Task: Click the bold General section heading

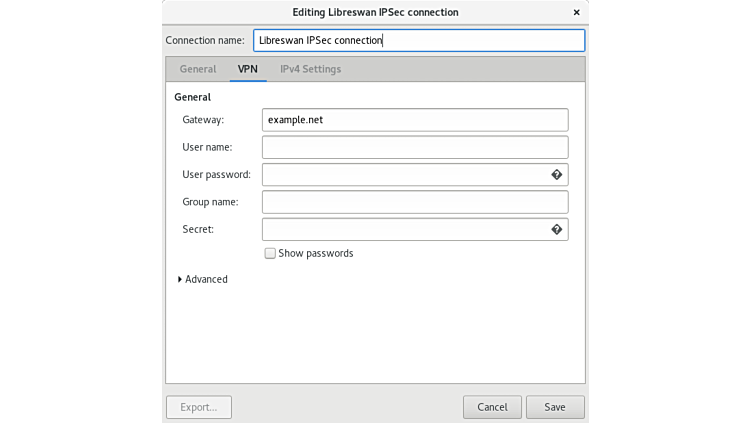Action: (x=192, y=97)
